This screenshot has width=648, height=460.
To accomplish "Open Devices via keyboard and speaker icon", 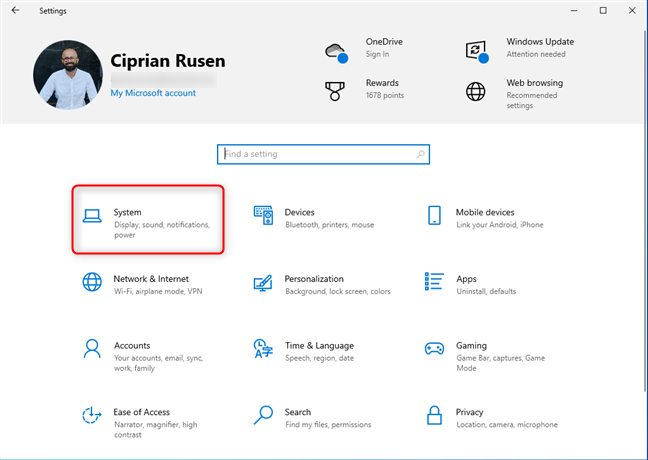I will 263,215.
